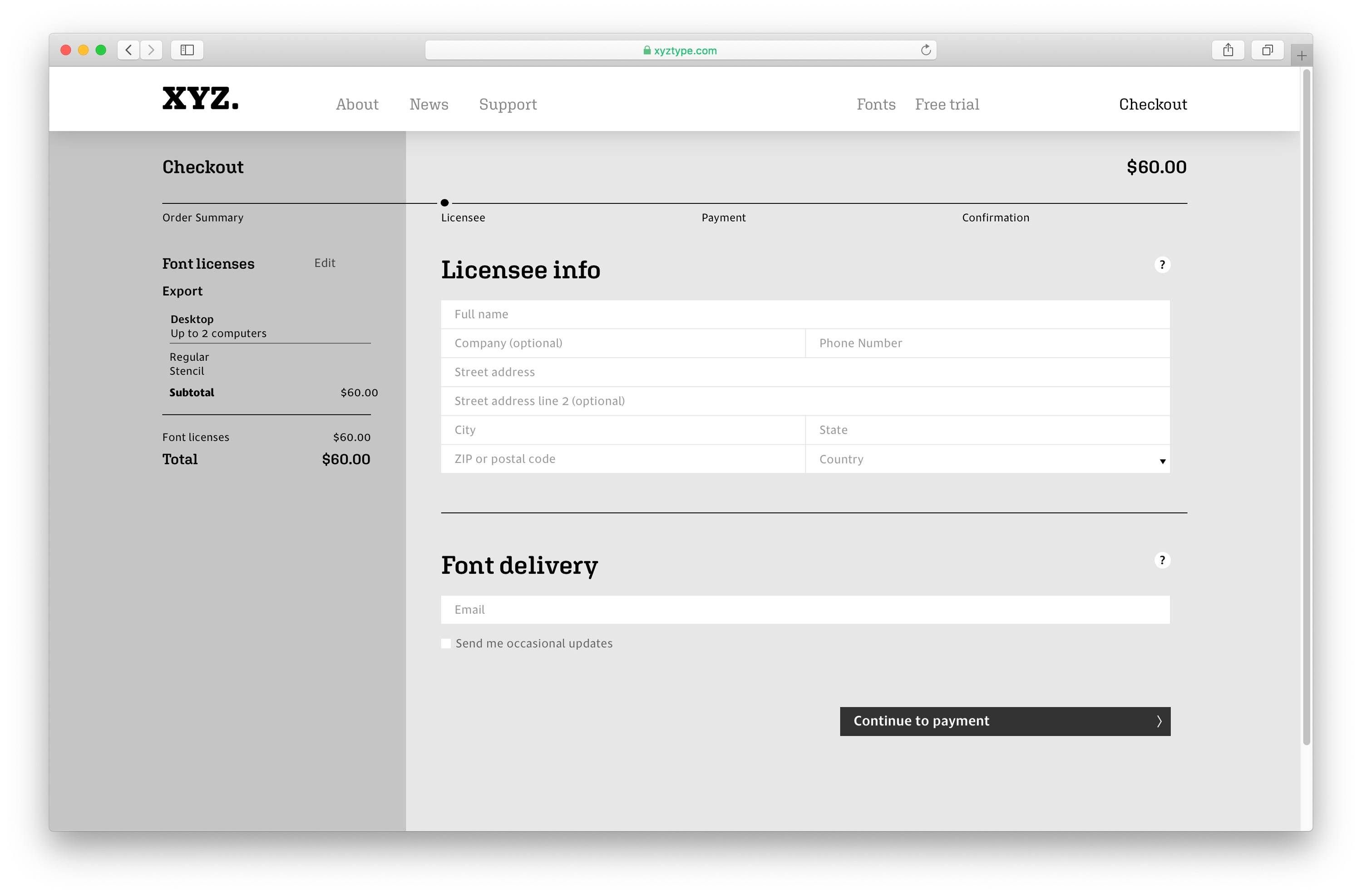Open a new browser tab with the plus icon

(x=1301, y=55)
